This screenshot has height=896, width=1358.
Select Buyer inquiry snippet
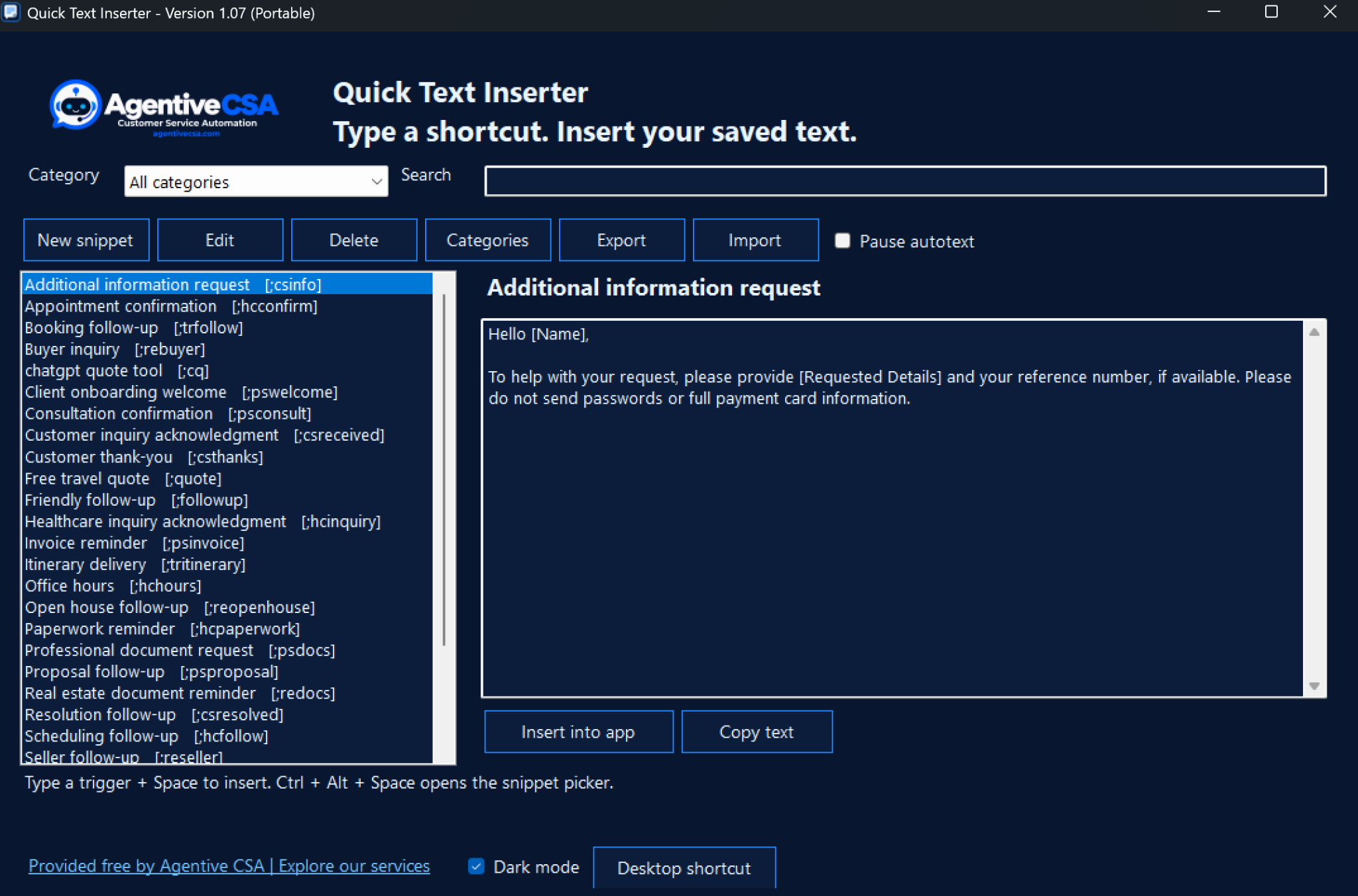tap(227, 349)
